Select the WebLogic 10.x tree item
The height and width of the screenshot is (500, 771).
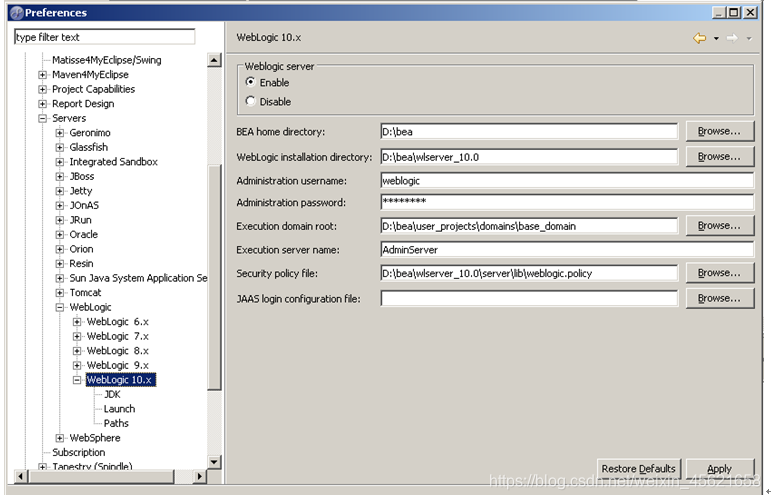(x=120, y=380)
